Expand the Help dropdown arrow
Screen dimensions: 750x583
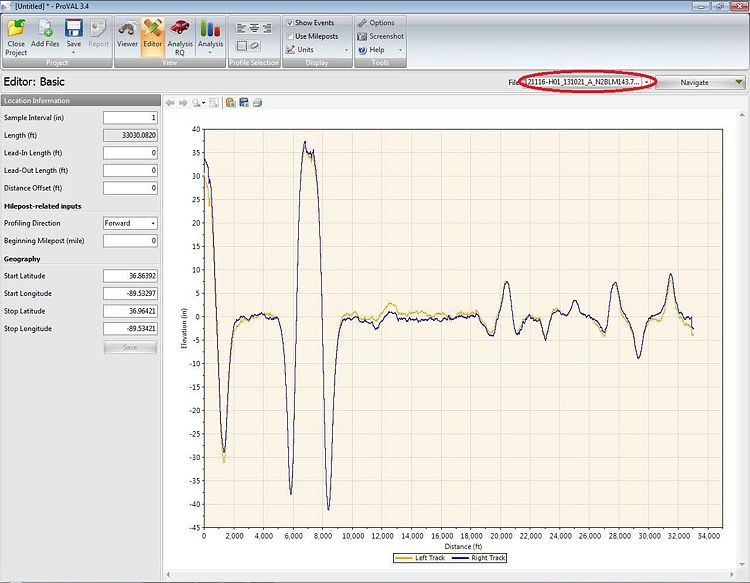pyautogui.click(x=400, y=50)
